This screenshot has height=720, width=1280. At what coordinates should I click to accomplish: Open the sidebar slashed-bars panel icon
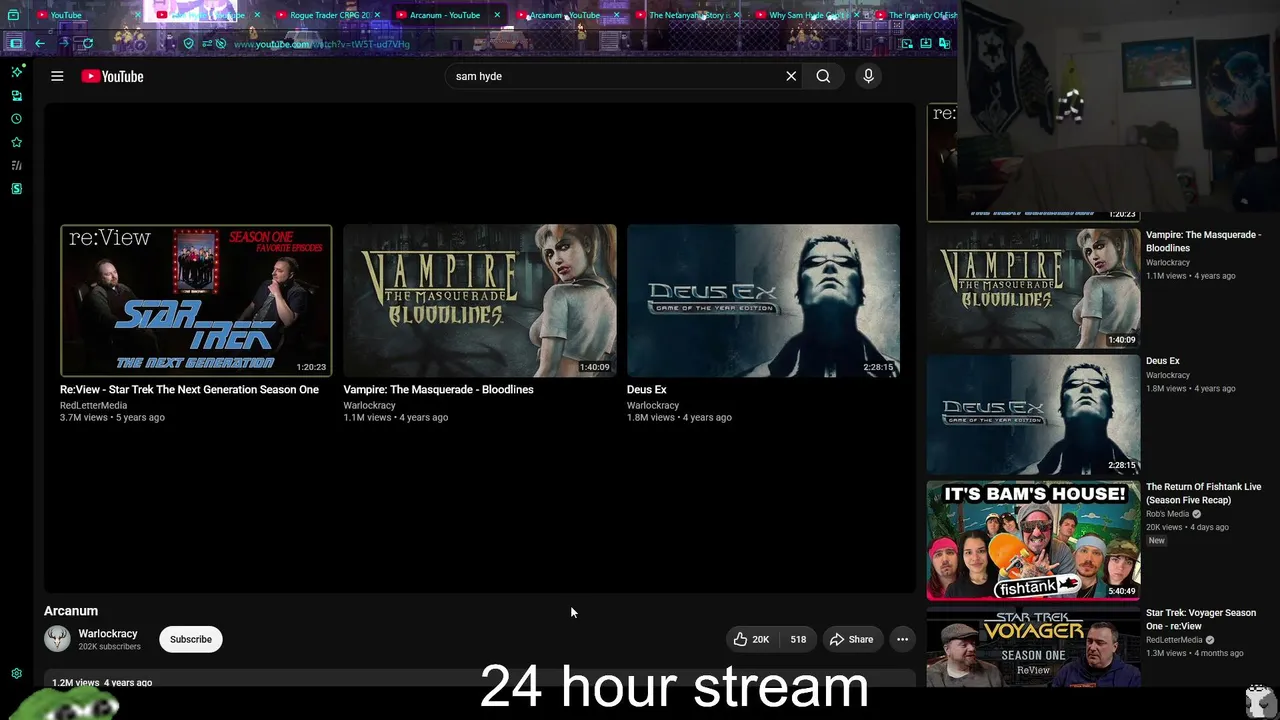(x=16, y=165)
